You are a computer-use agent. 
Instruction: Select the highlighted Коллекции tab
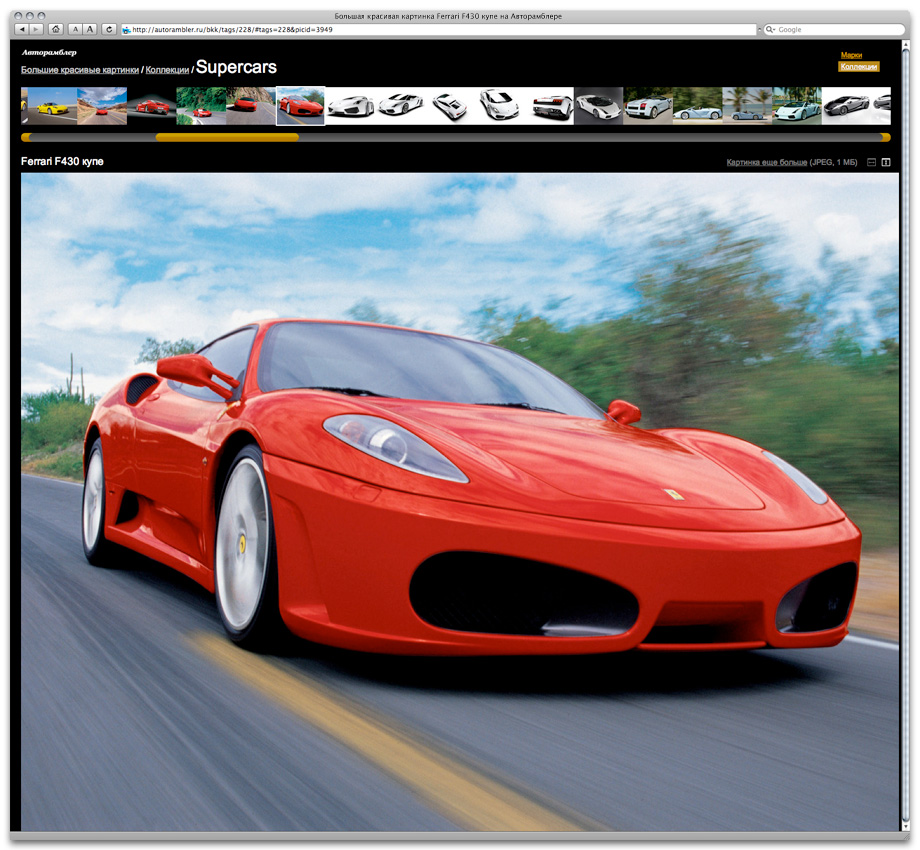(x=858, y=67)
